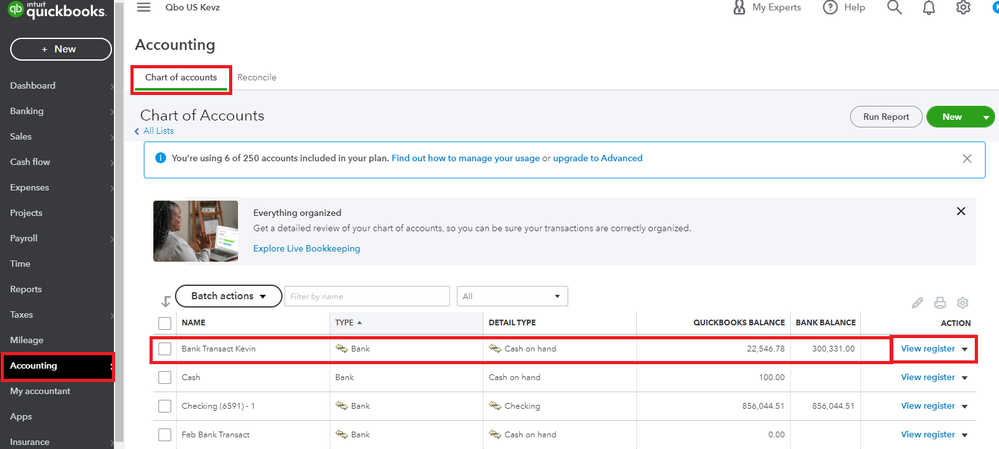Screen dimensions: 999x449
Task: Click the Run Report button
Action: [x=886, y=117]
